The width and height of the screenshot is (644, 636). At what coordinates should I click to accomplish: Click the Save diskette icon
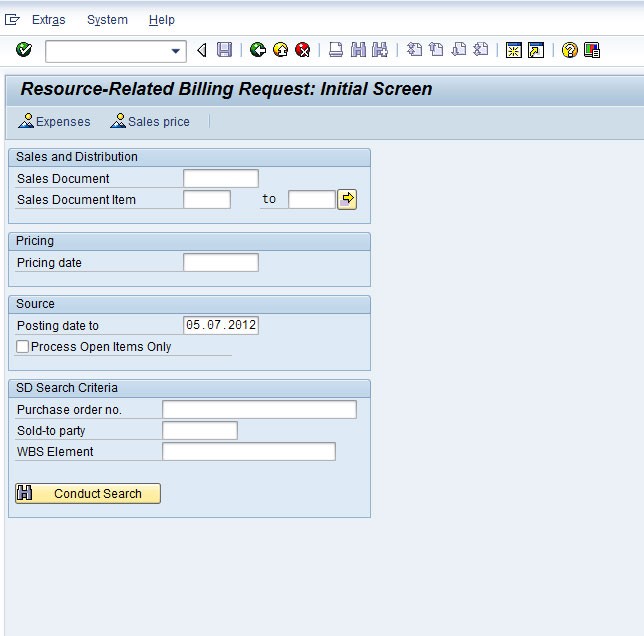(224, 50)
